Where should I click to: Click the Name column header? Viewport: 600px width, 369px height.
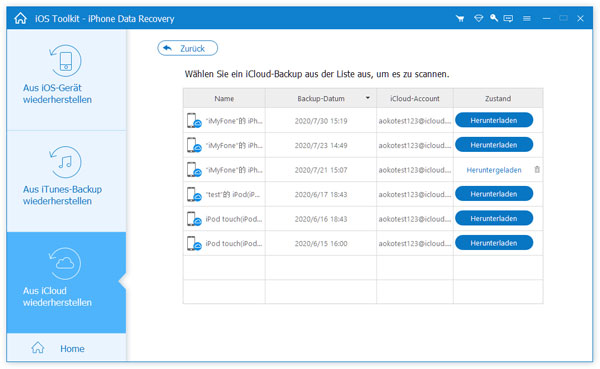[x=224, y=98]
